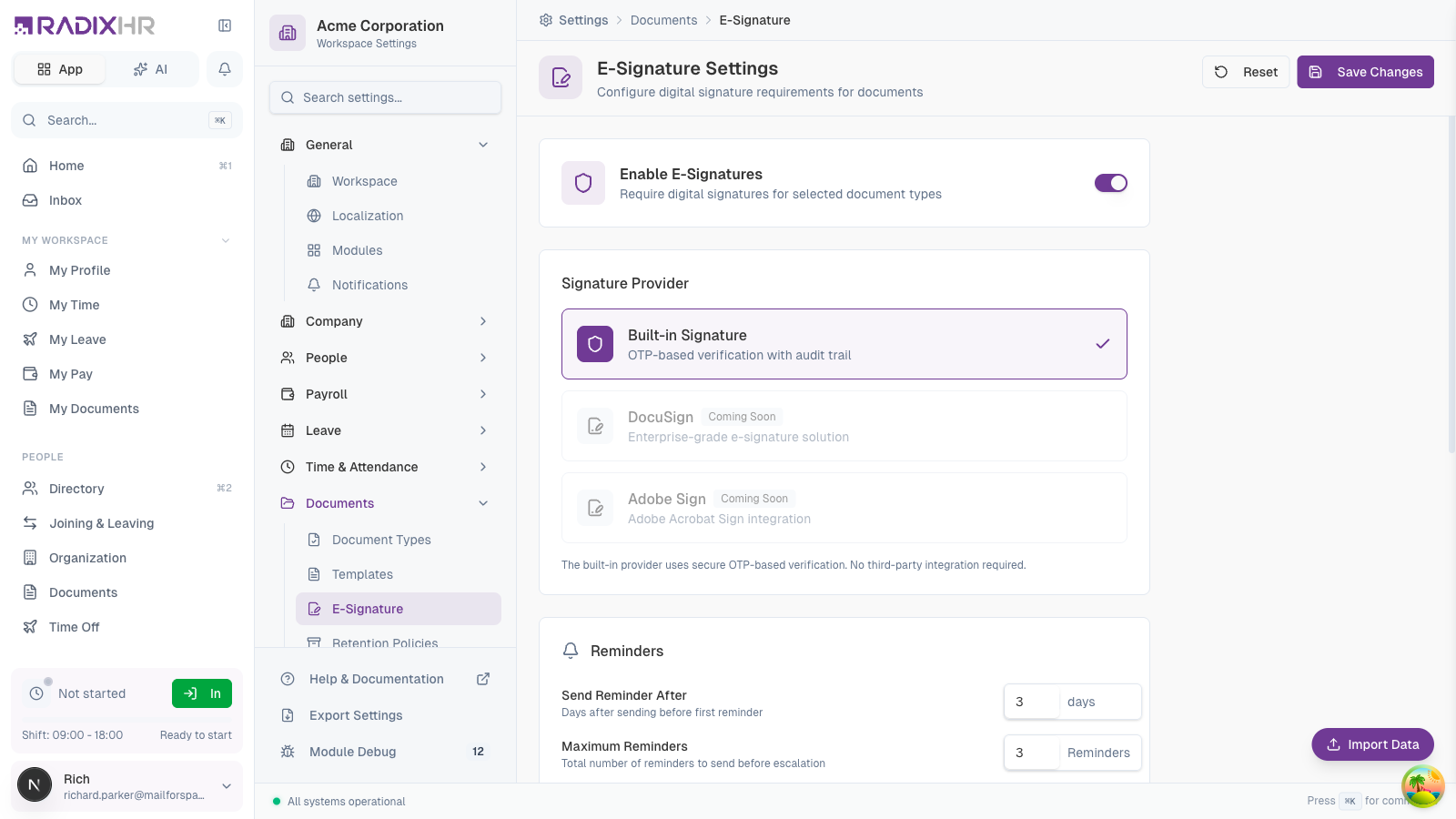Viewport: 1456px width, 819px height.
Task: Open Localization settings
Action: (x=399, y=216)
